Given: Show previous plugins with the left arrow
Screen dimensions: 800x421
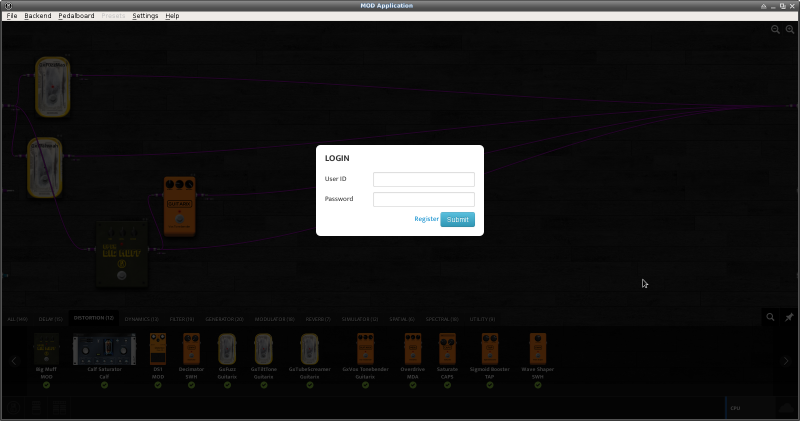Looking at the screenshot, I should pyautogui.click(x=14, y=361).
